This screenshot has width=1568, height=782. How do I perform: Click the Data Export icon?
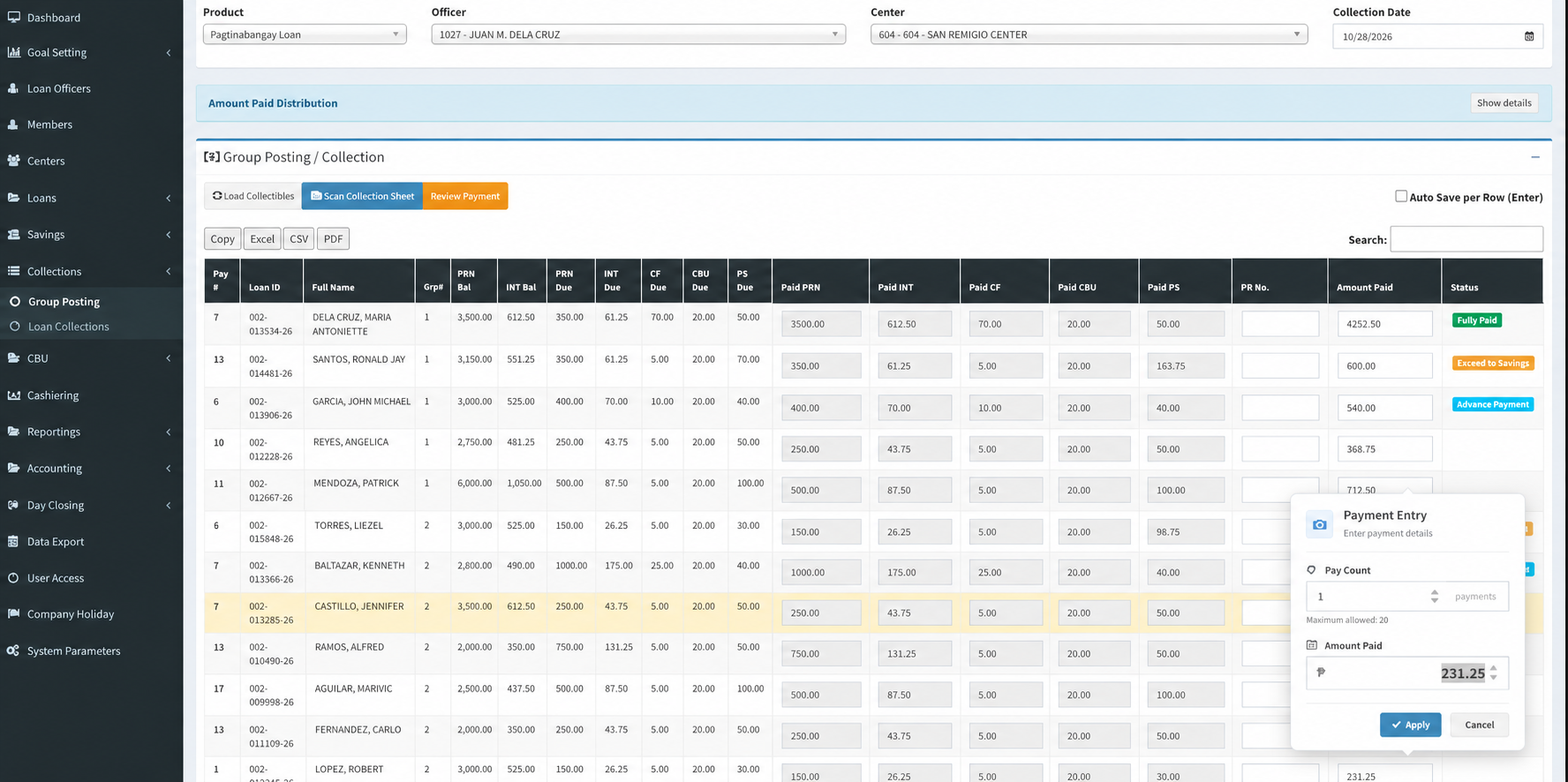tap(13, 541)
